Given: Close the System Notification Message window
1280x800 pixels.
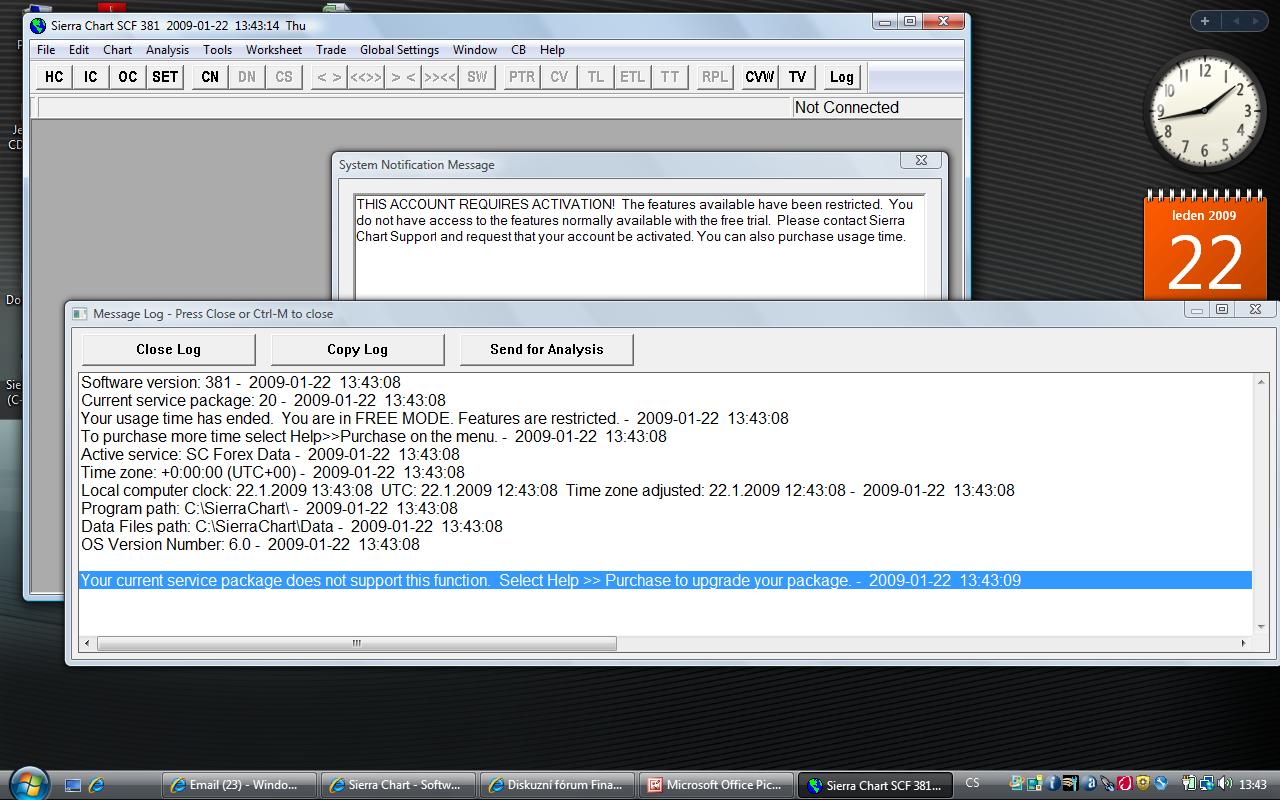Looking at the screenshot, I should coord(921,160).
